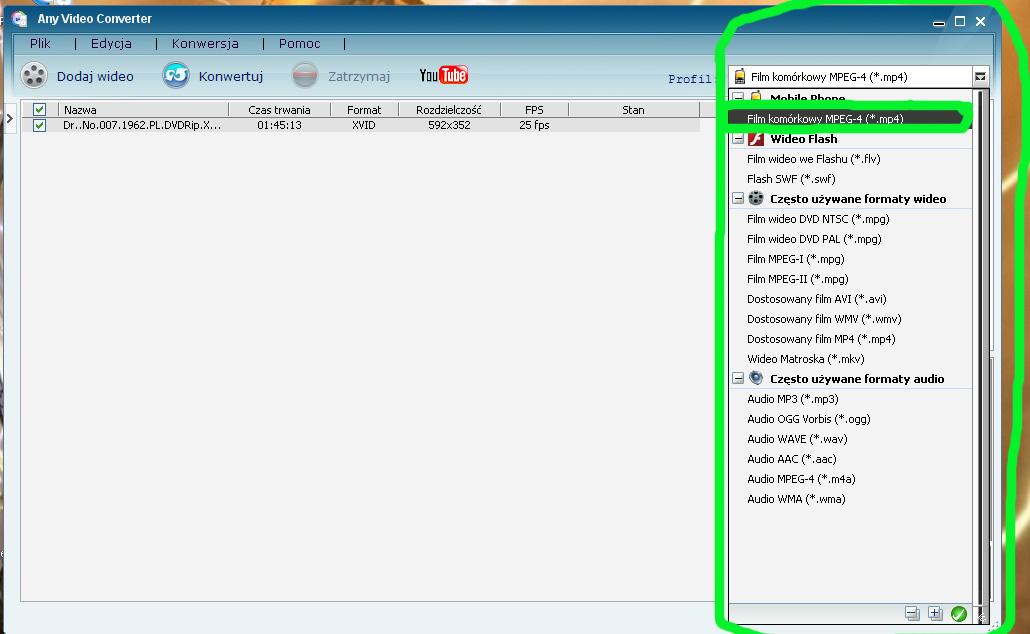This screenshot has width=1030, height=634.
Task: Expand the left side panel arrow
Action: pos(10,118)
